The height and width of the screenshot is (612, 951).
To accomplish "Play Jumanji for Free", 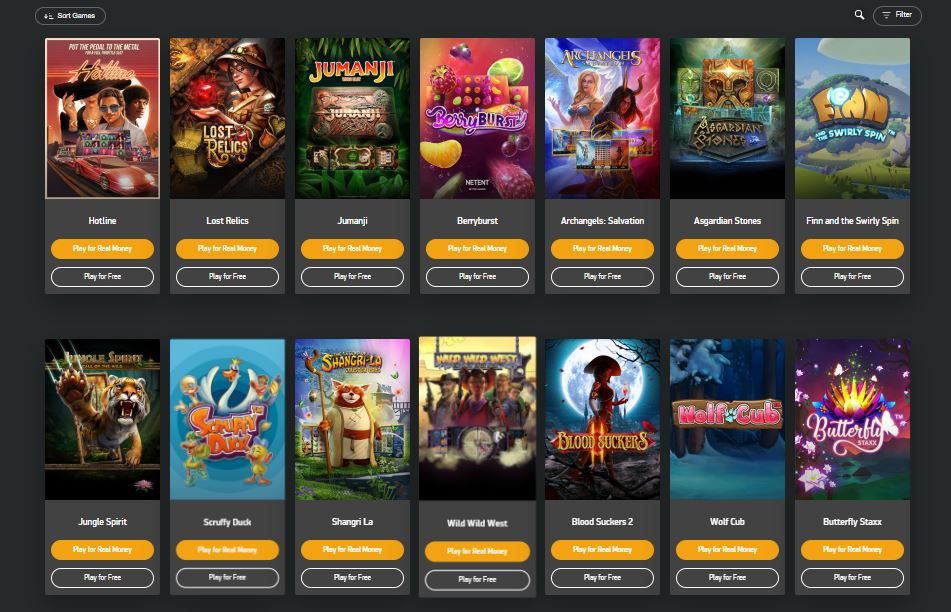I will point(352,277).
